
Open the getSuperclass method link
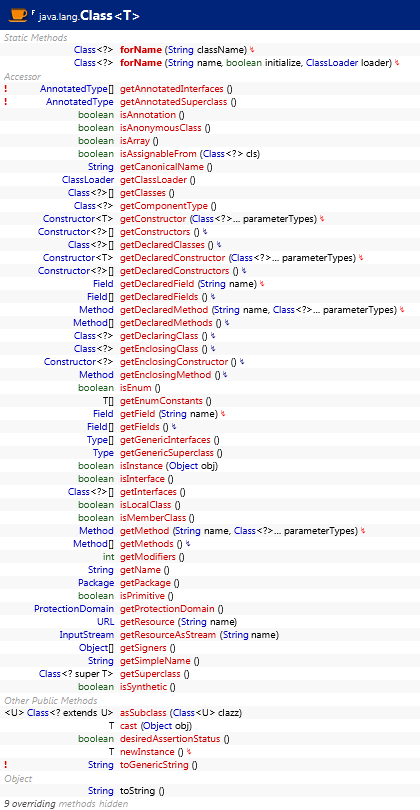click(151, 674)
